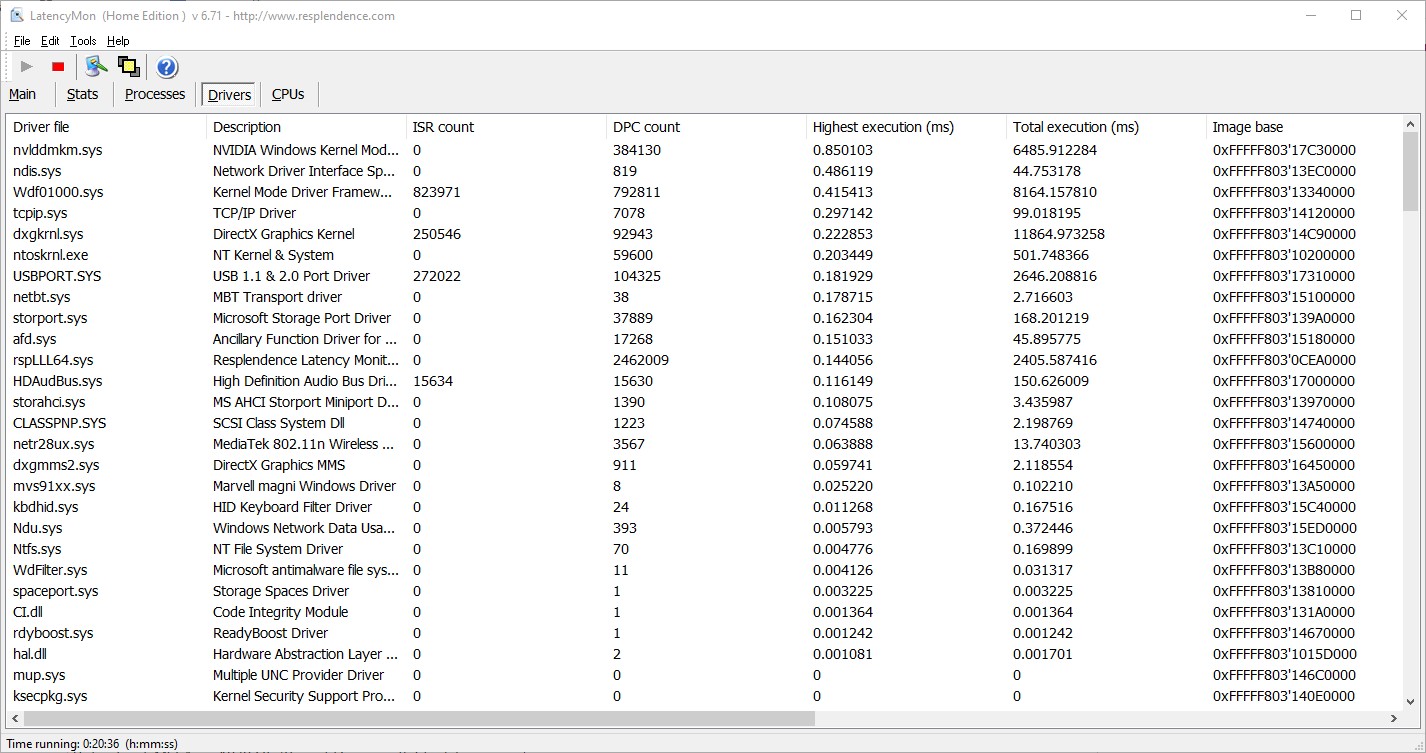Stop monitoring using the red stop icon

click(x=57, y=65)
